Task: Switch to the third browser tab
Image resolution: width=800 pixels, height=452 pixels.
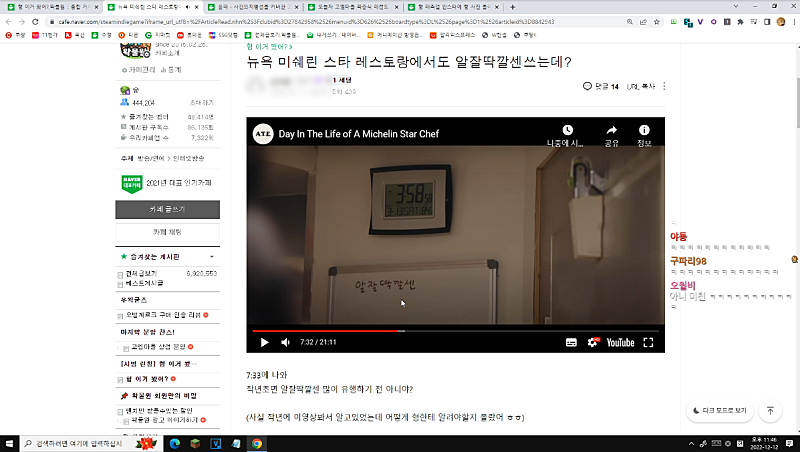Action: 254,7
